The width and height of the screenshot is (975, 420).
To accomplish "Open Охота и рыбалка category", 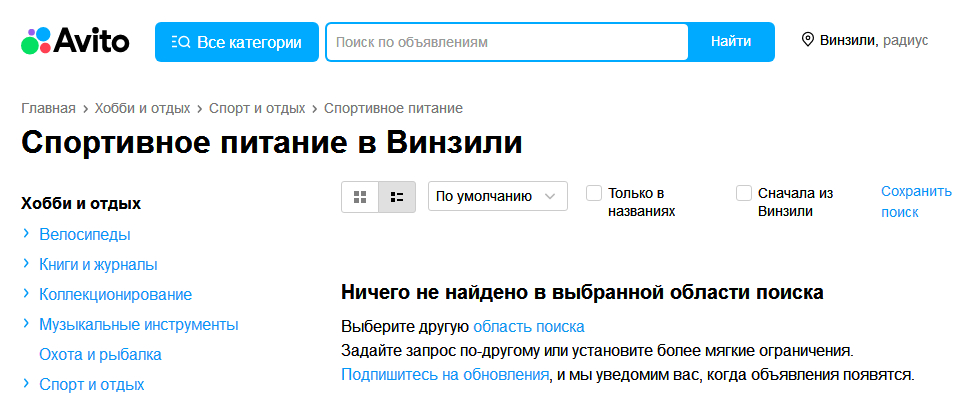I will [100, 354].
